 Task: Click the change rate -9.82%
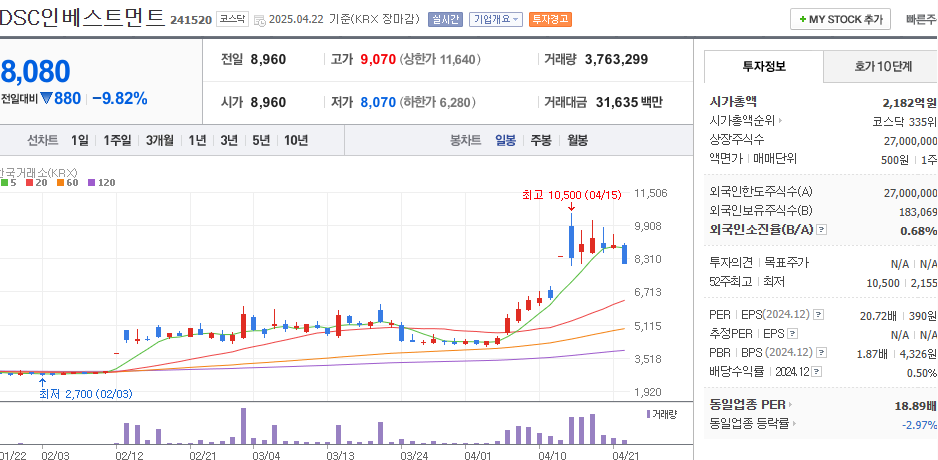point(120,99)
